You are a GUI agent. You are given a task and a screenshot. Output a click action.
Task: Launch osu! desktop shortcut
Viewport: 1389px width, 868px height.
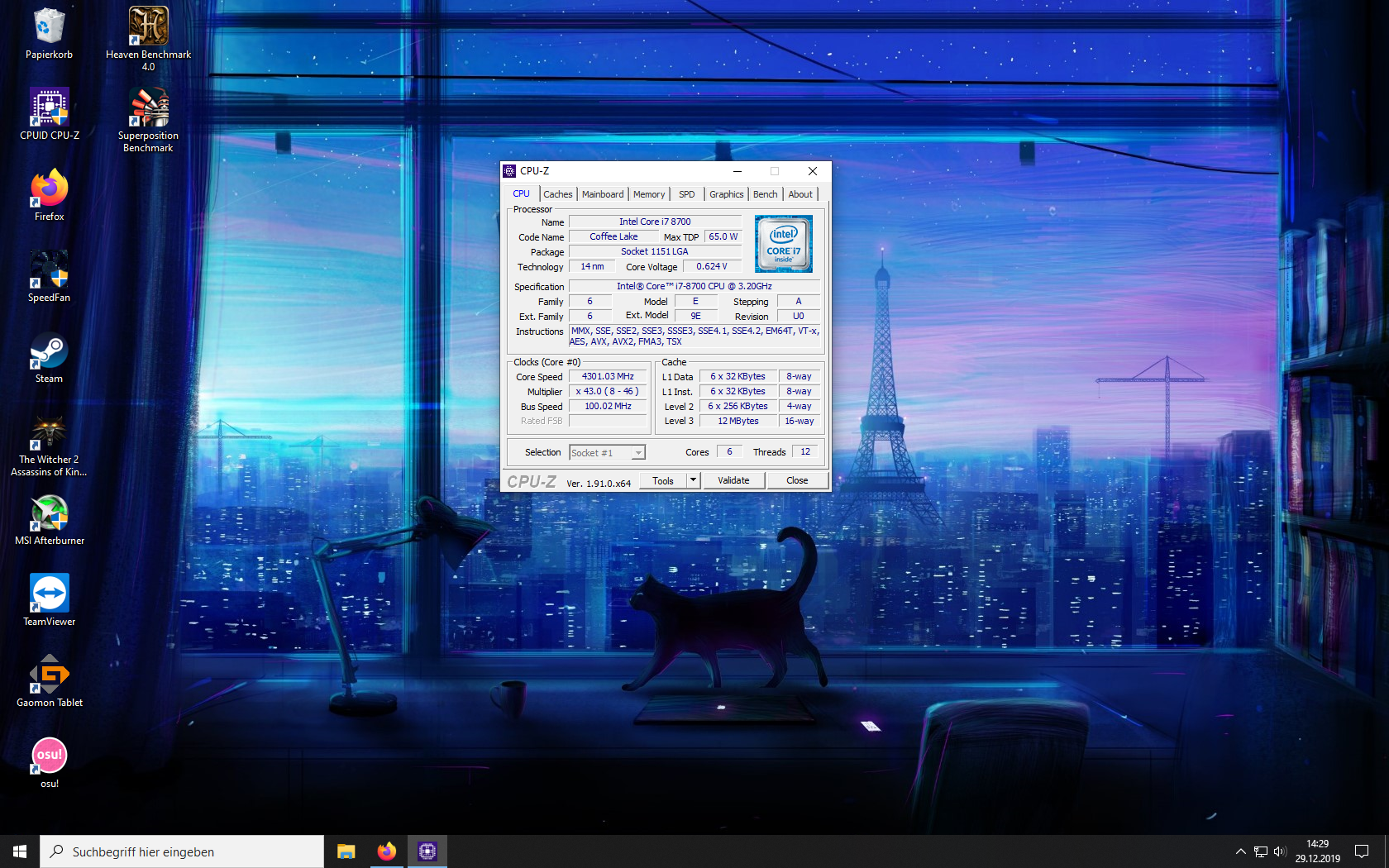(x=50, y=762)
